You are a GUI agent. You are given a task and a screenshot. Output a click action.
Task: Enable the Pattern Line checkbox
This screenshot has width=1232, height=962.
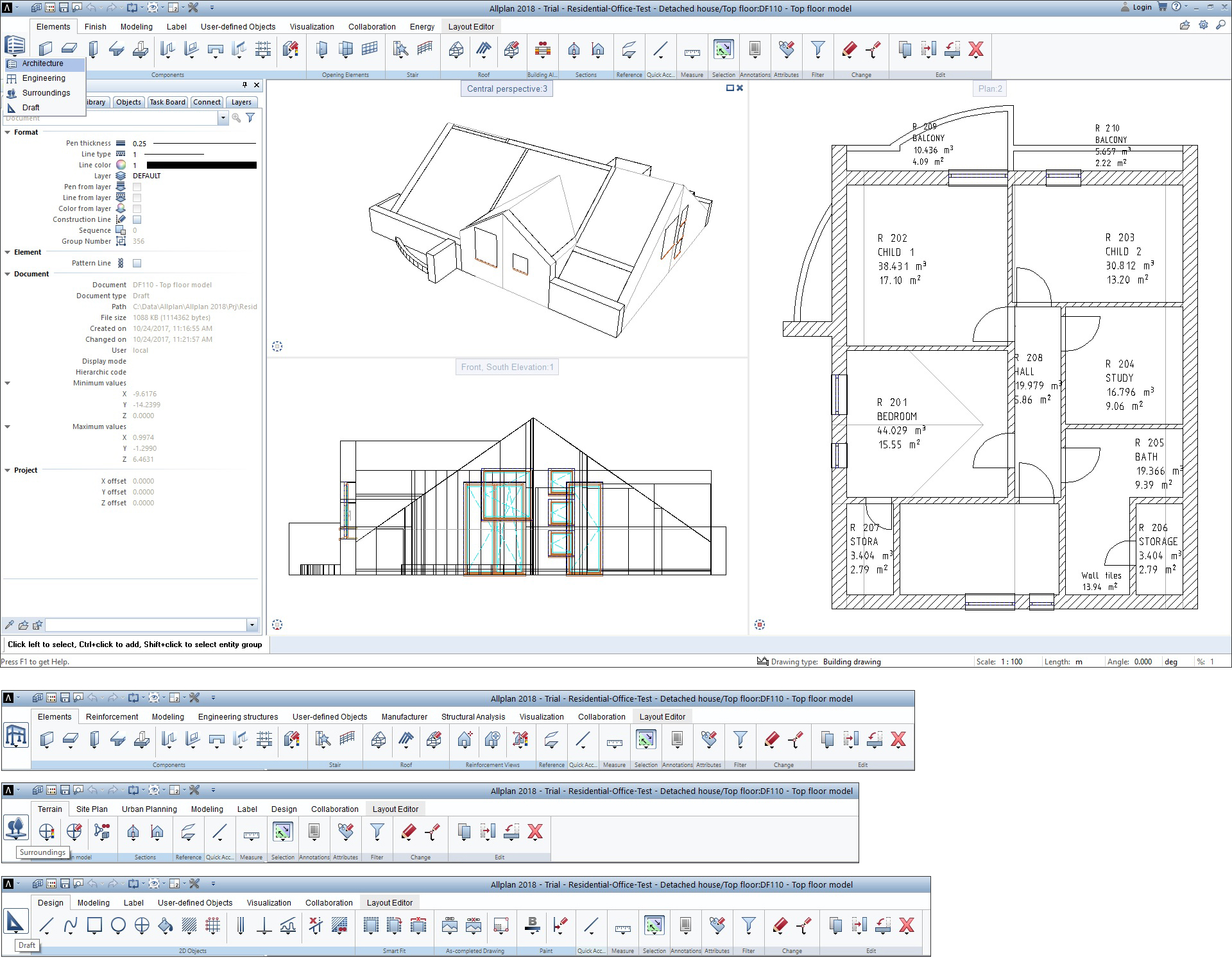pos(137,263)
